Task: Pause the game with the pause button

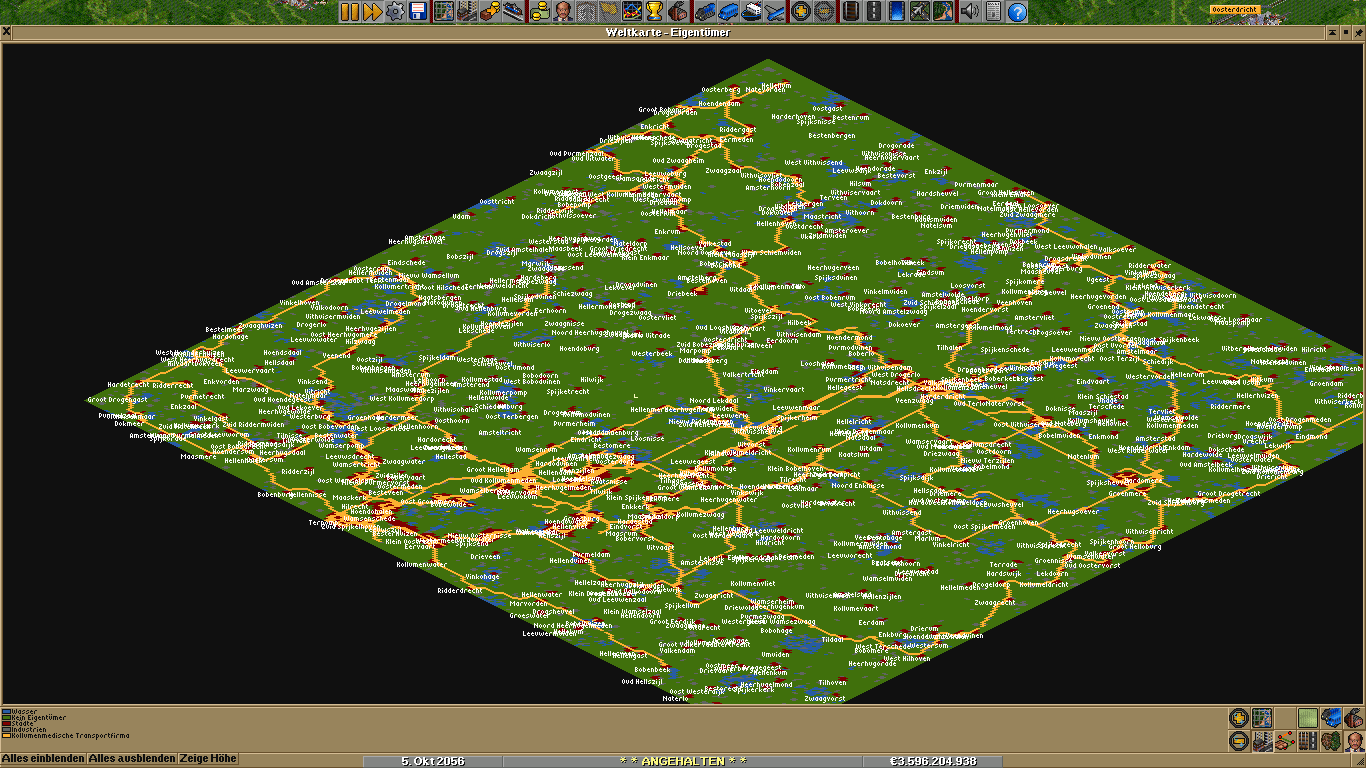Action: click(x=349, y=12)
